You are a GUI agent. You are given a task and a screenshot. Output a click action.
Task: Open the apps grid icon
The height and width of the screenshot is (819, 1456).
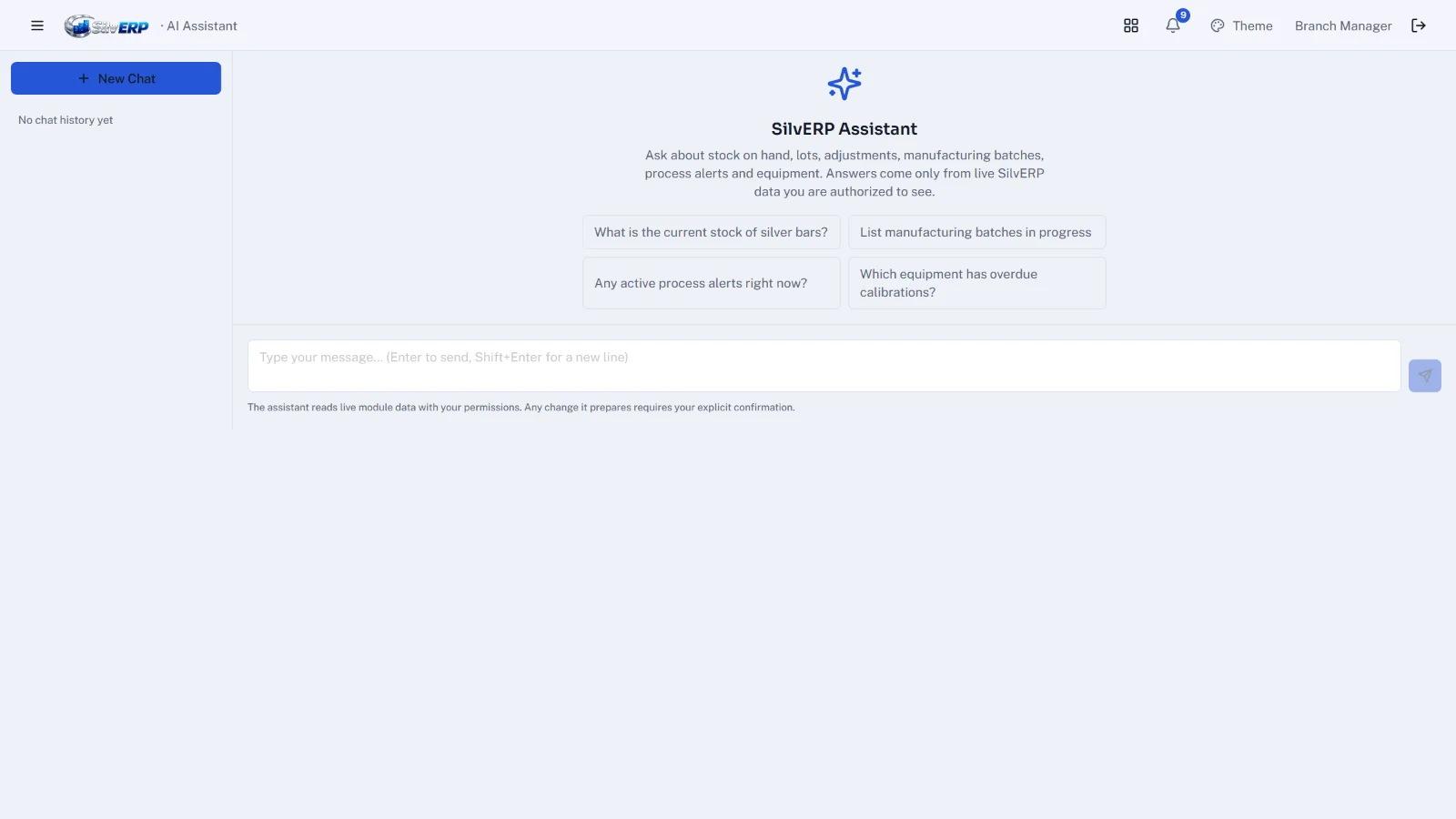pos(1131,25)
